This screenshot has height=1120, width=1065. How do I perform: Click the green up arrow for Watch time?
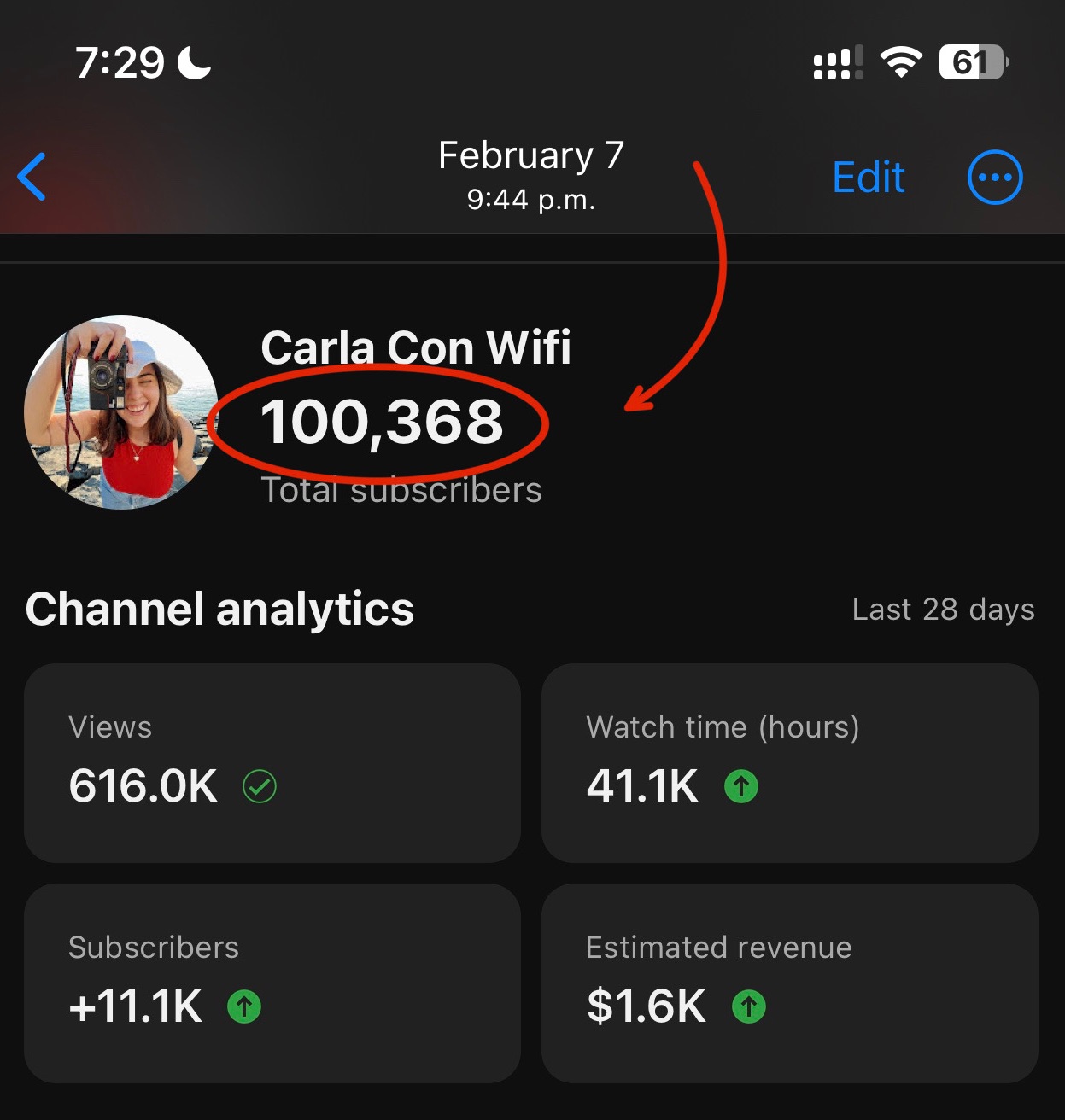coord(741,786)
